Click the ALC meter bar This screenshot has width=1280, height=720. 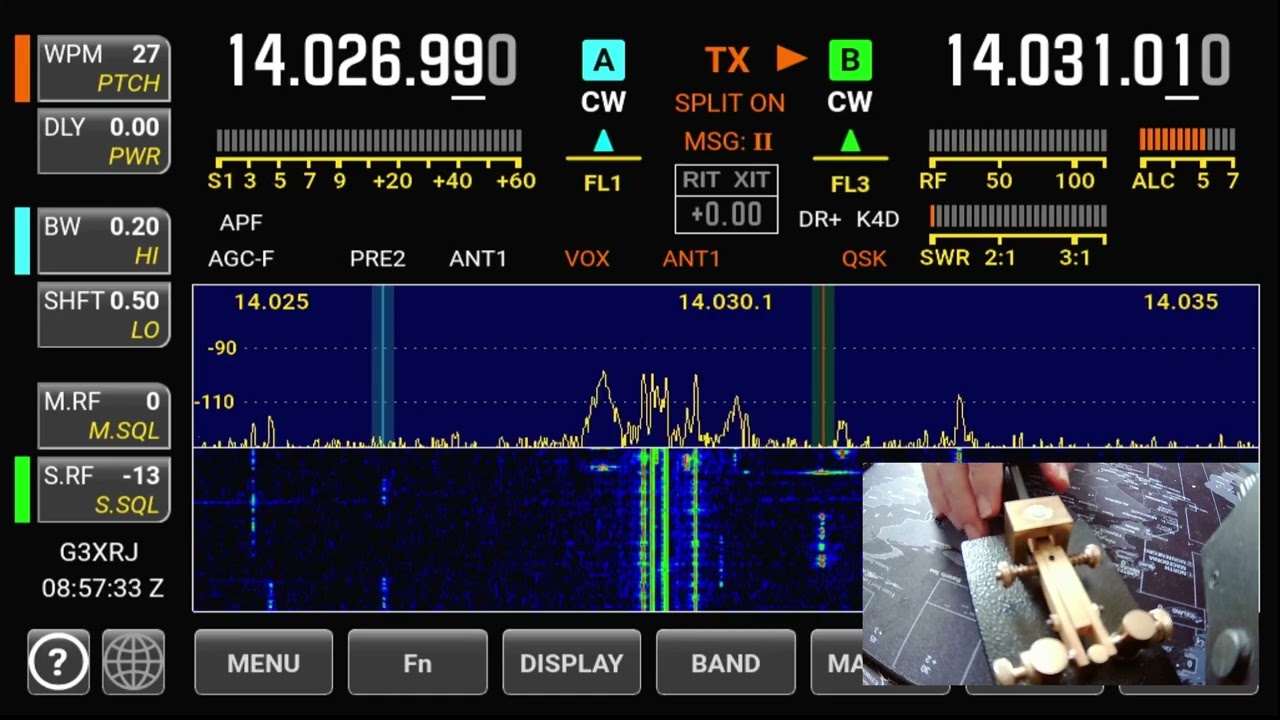(1188, 140)
